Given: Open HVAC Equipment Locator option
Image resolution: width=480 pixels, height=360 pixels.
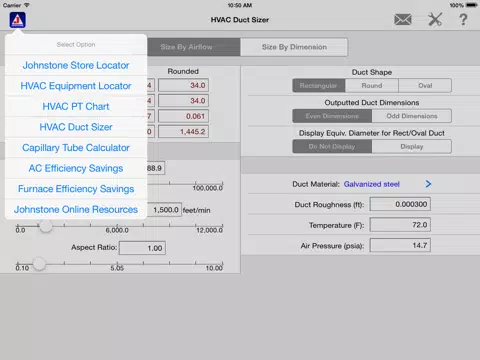Looking at the screenshot, I should [76, 86].
